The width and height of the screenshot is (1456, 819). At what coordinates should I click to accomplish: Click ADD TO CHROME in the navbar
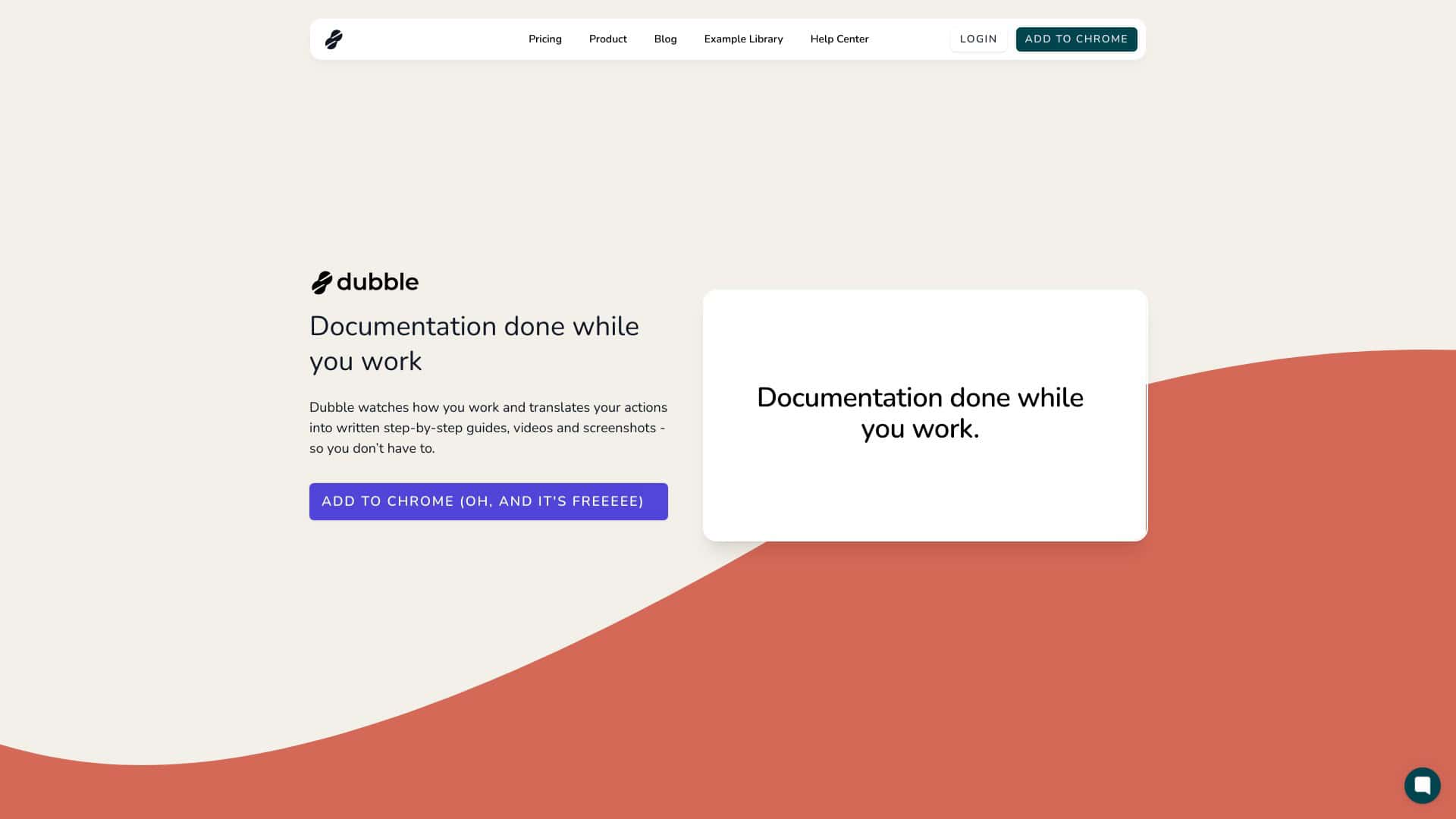[x=1076, y=39]
